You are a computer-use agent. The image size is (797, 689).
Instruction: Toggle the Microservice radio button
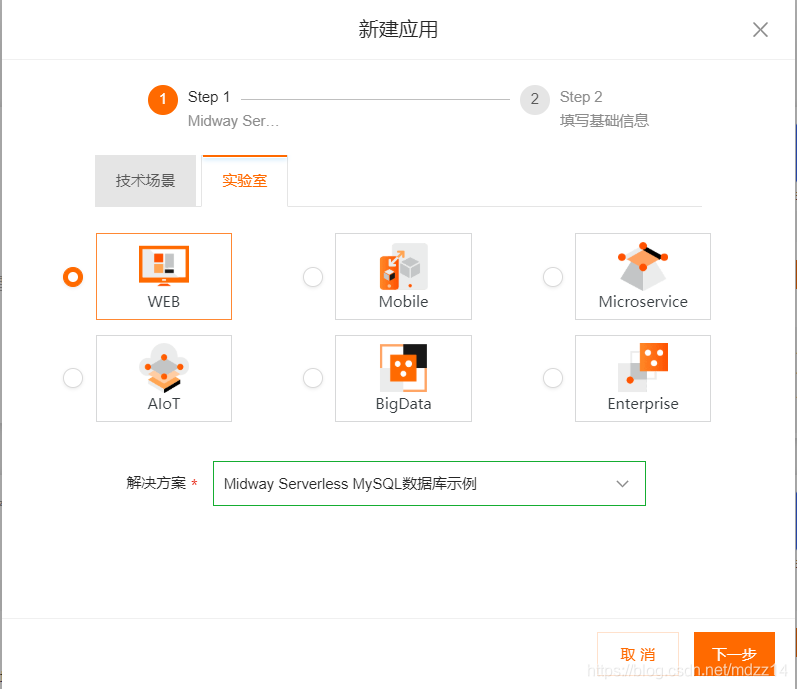point(553,277)
